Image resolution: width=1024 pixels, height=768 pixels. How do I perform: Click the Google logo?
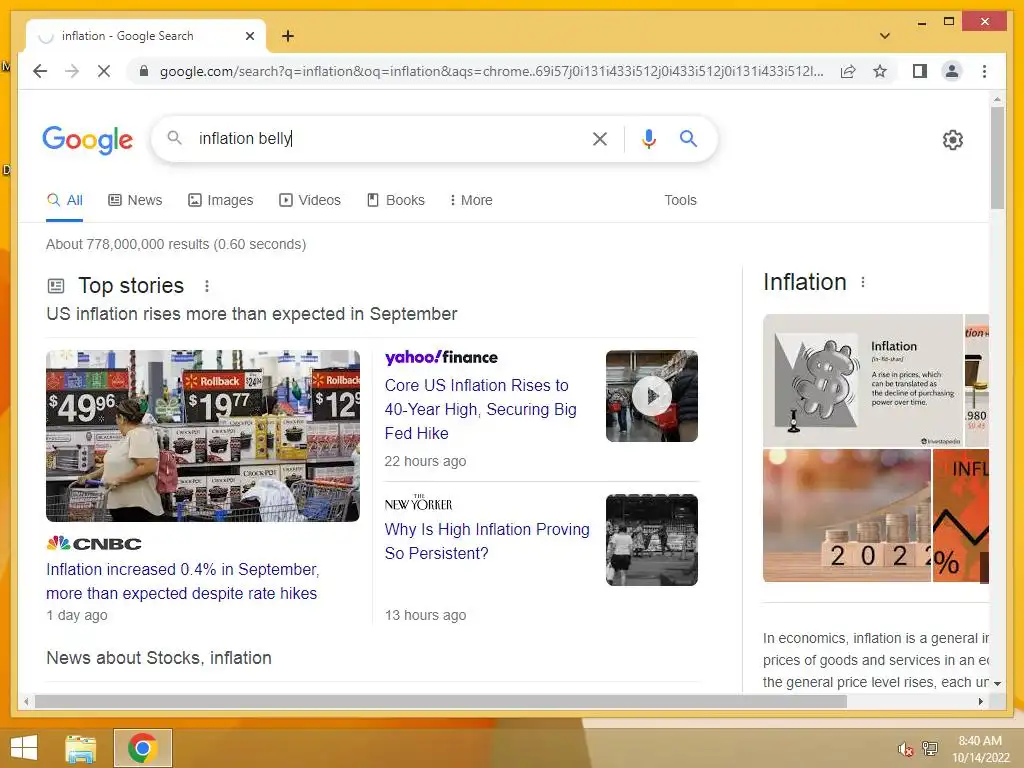pos(88,140)
